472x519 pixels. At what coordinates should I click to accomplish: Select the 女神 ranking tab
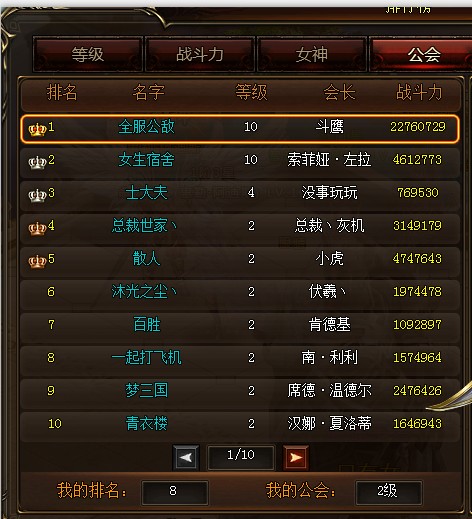[x=312, y=54]
